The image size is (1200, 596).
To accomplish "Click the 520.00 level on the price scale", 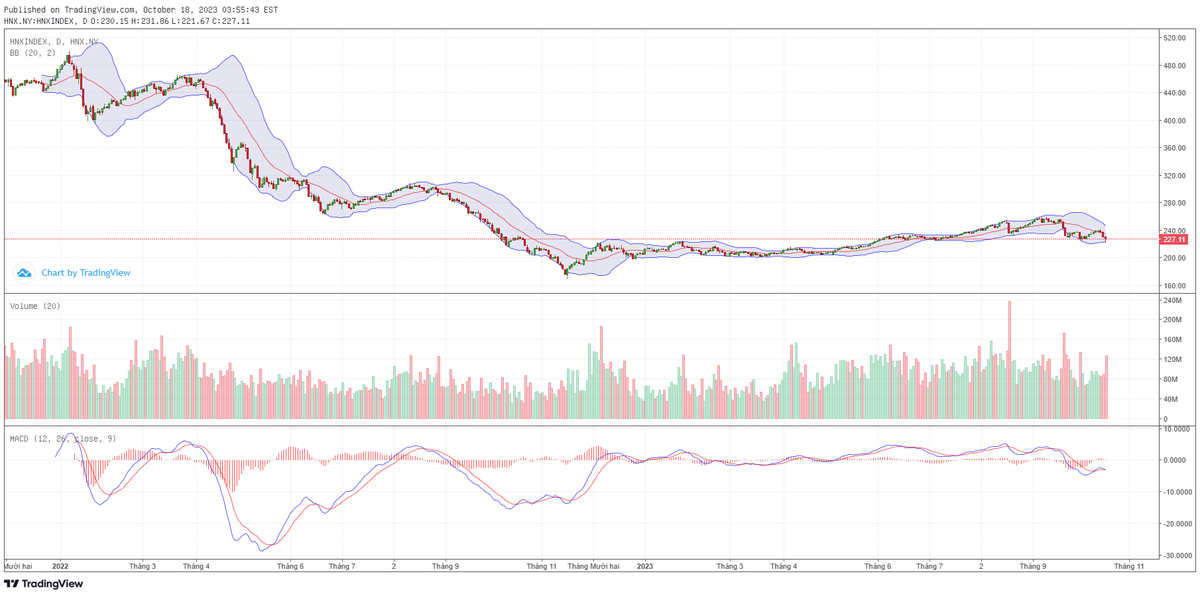I will (x=1173, y=38).
